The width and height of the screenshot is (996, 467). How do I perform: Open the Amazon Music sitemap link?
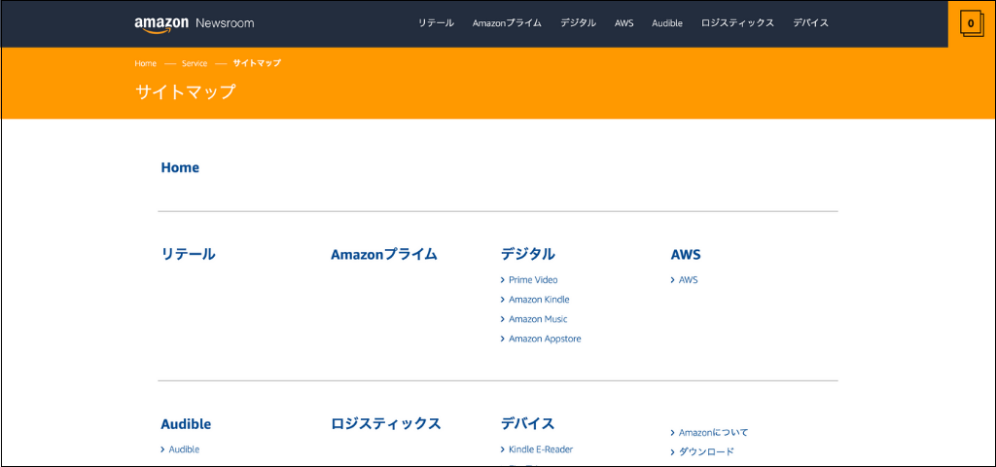tap(538, 319)
